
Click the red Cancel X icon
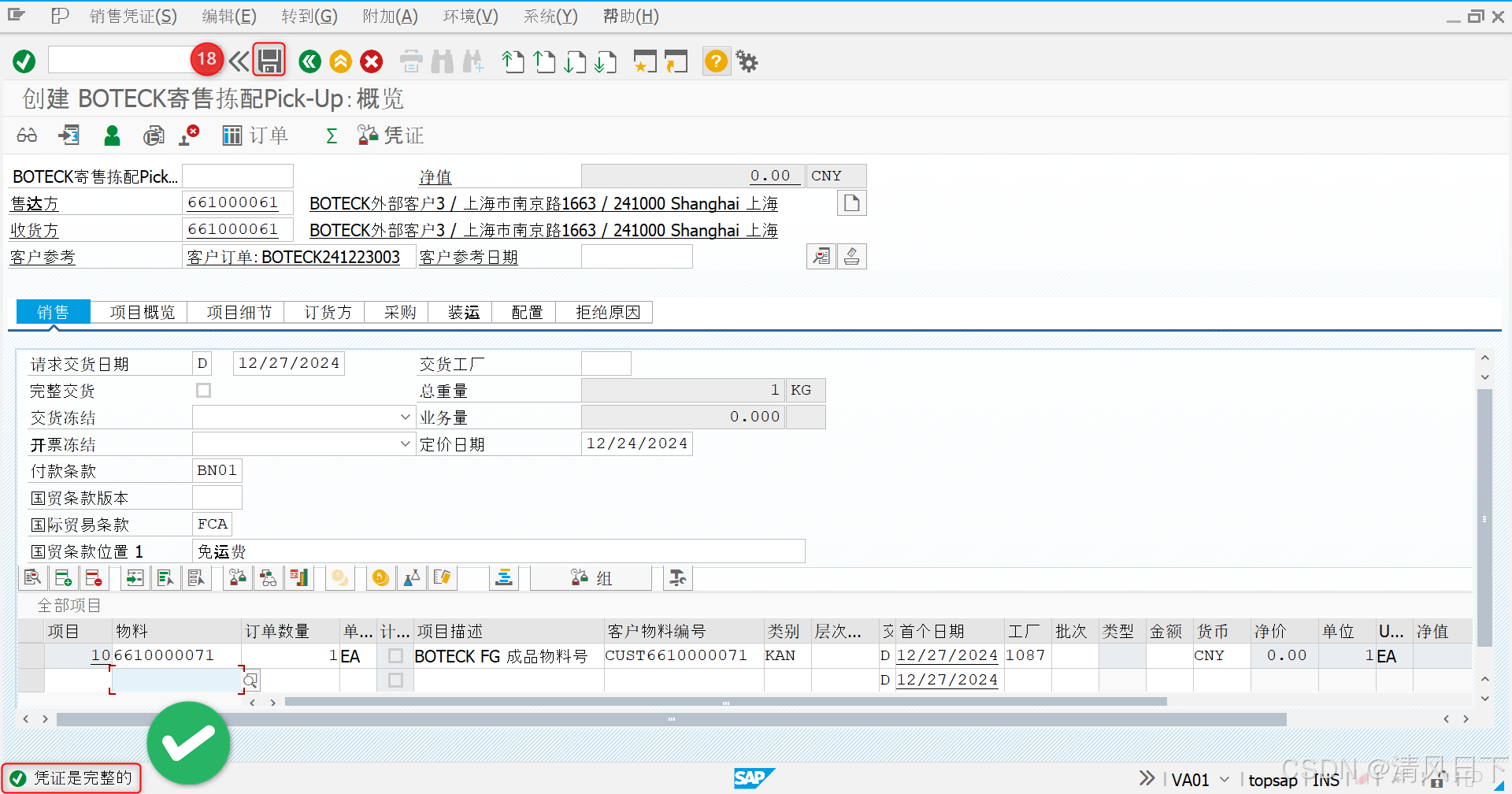(x=372, y=61)
